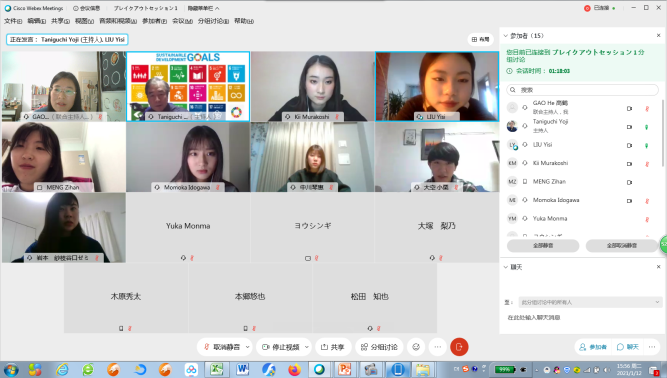Click the 共享 share button
The image size is (667, 378).
[333, 347]
